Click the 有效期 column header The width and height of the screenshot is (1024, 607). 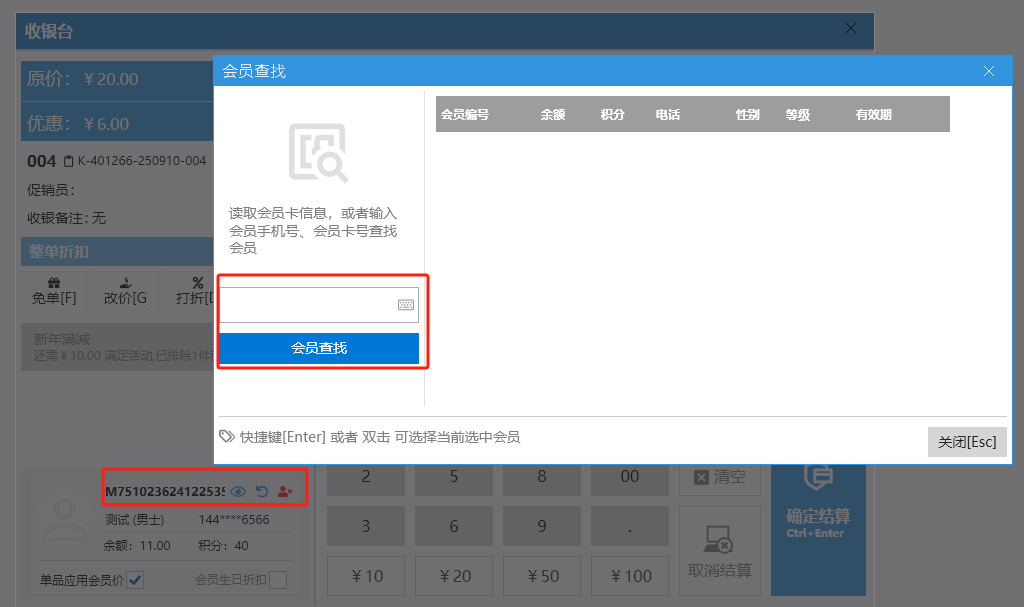[873, 115]
